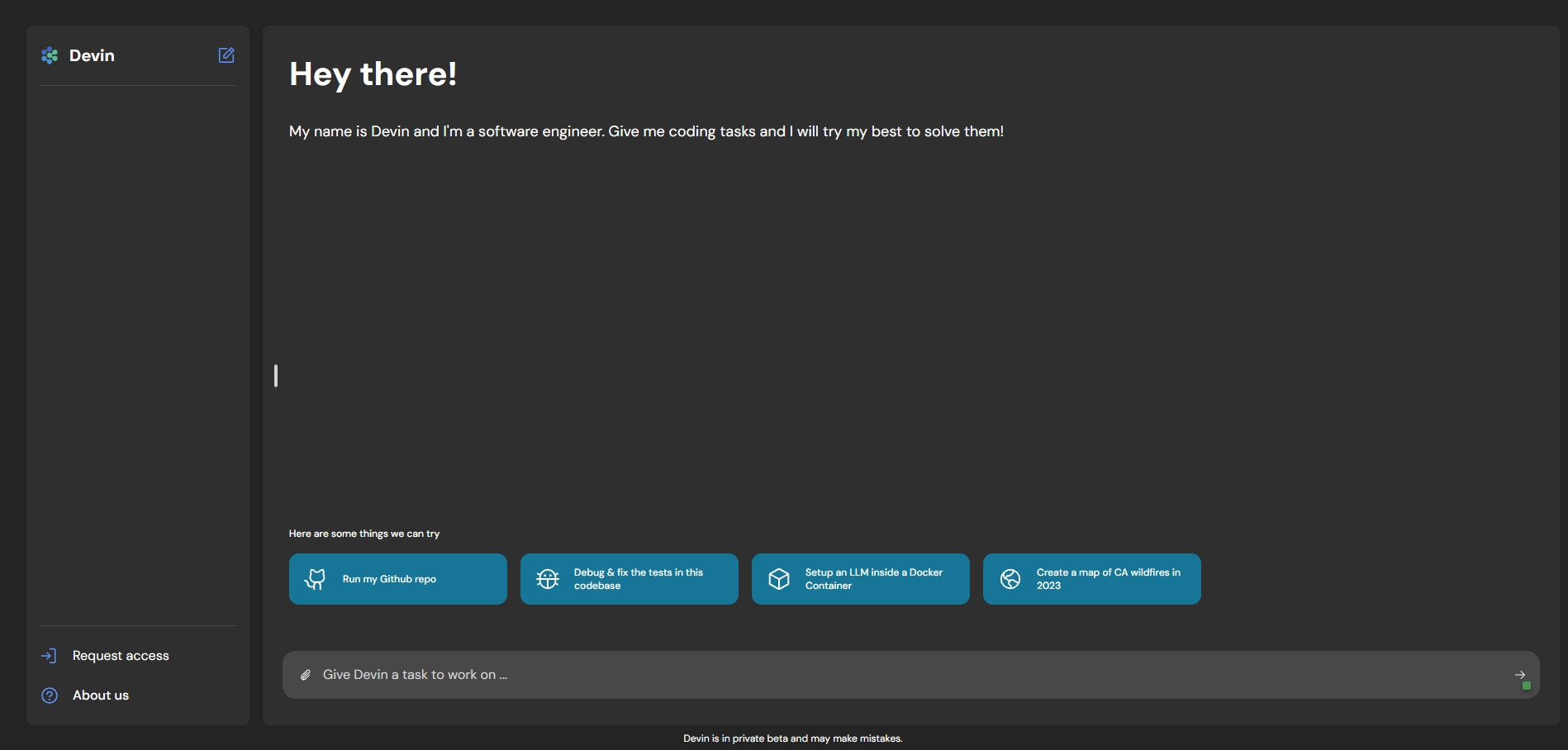Screen dimensions: 1568x750
Task: Click the sidebar resize handle
Action: [x=276, y=376]
